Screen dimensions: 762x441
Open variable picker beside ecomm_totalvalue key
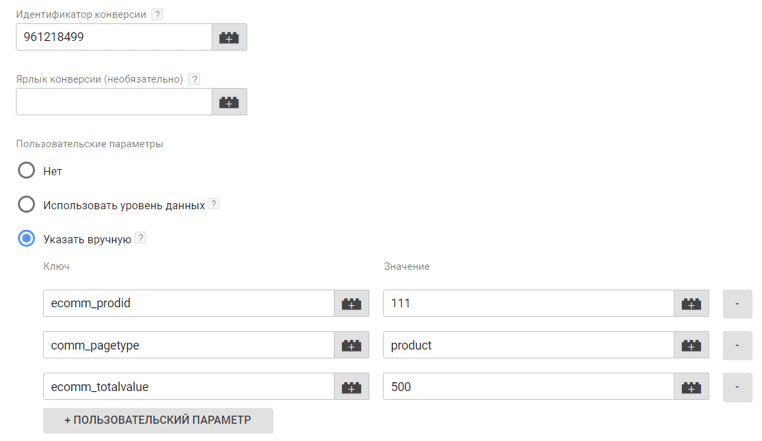pos(351,386)
